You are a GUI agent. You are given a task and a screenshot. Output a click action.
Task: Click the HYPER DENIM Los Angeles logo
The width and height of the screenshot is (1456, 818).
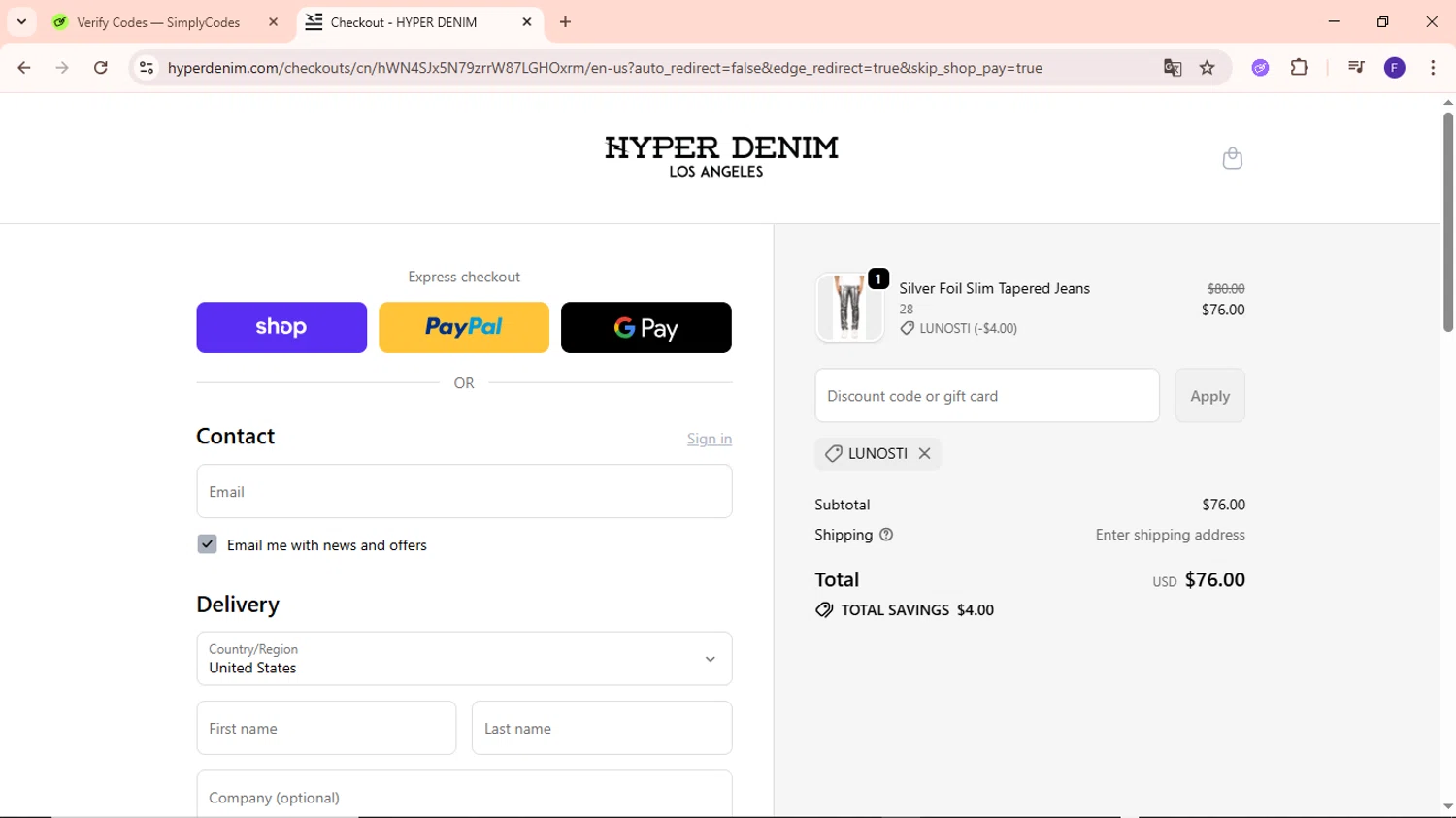(721, 157)
